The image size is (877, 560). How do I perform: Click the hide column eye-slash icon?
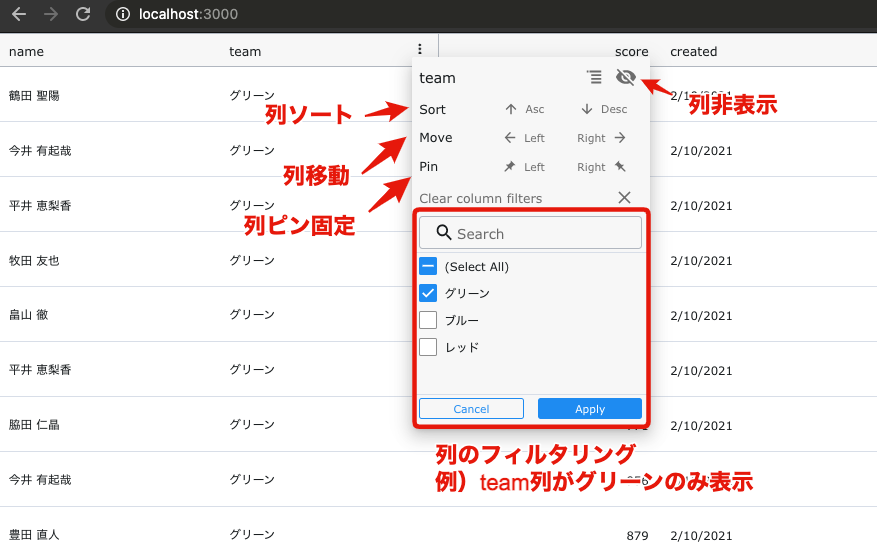[x=626, y=77]
